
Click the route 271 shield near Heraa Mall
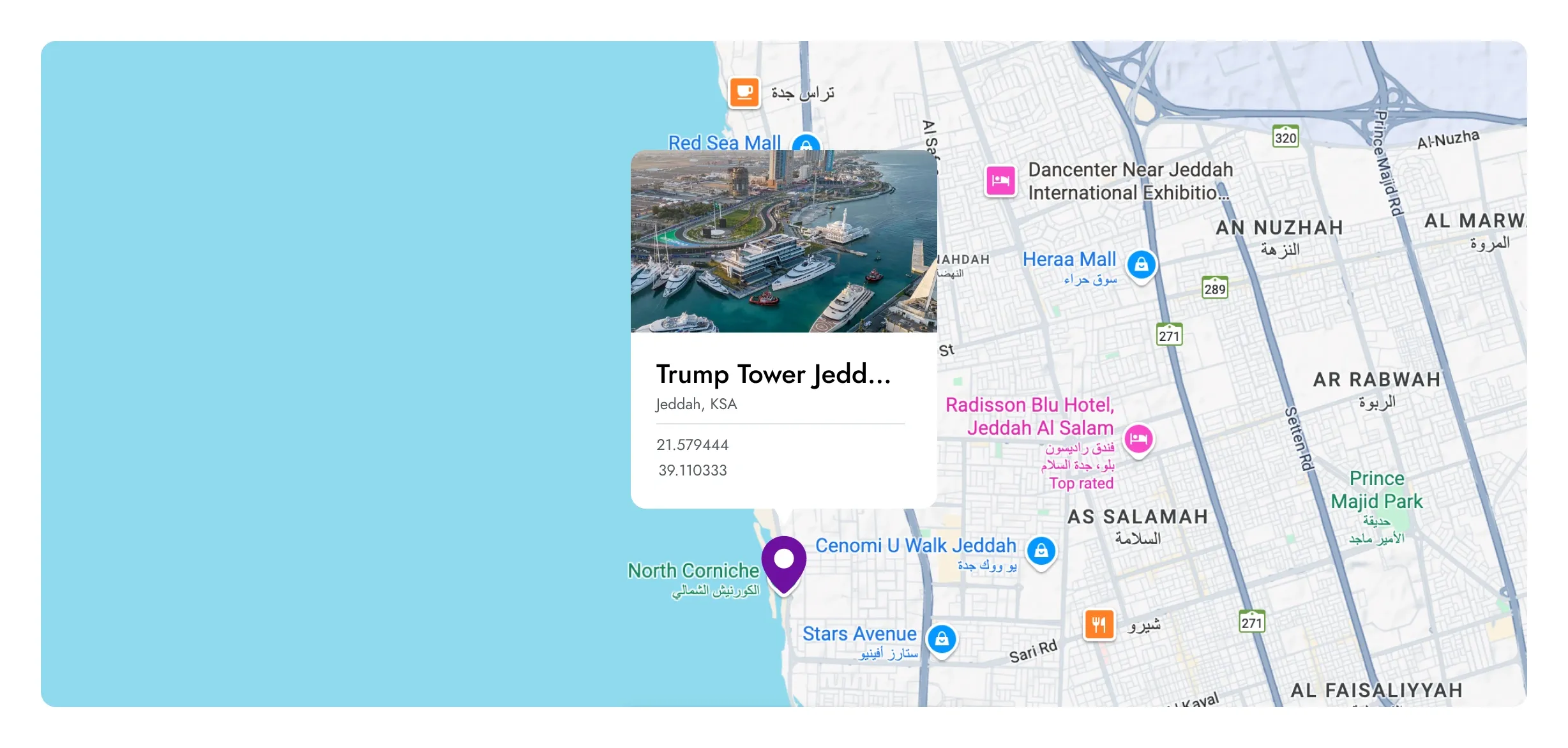click(x=1169, y=334)
